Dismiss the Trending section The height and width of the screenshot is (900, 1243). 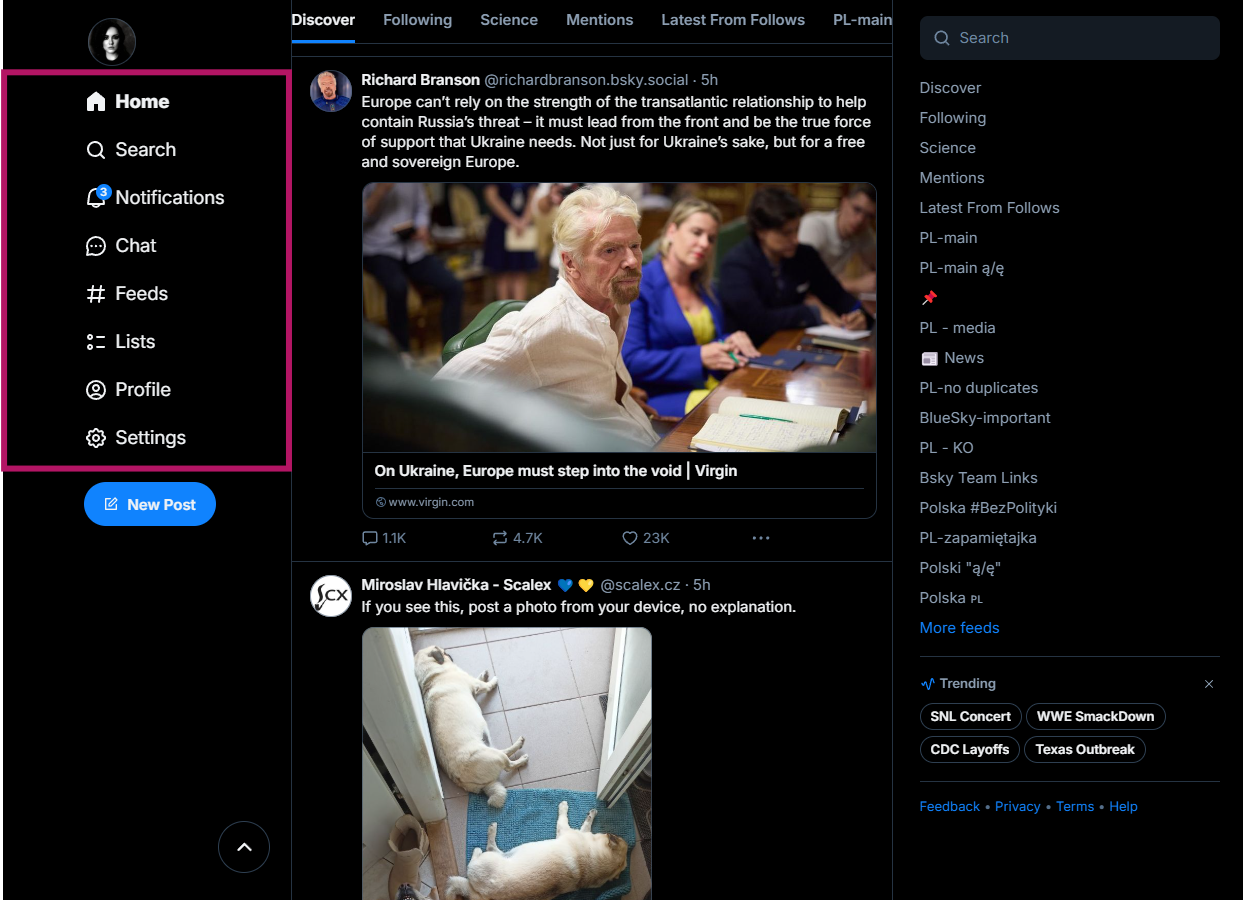tap(1209, 684)
